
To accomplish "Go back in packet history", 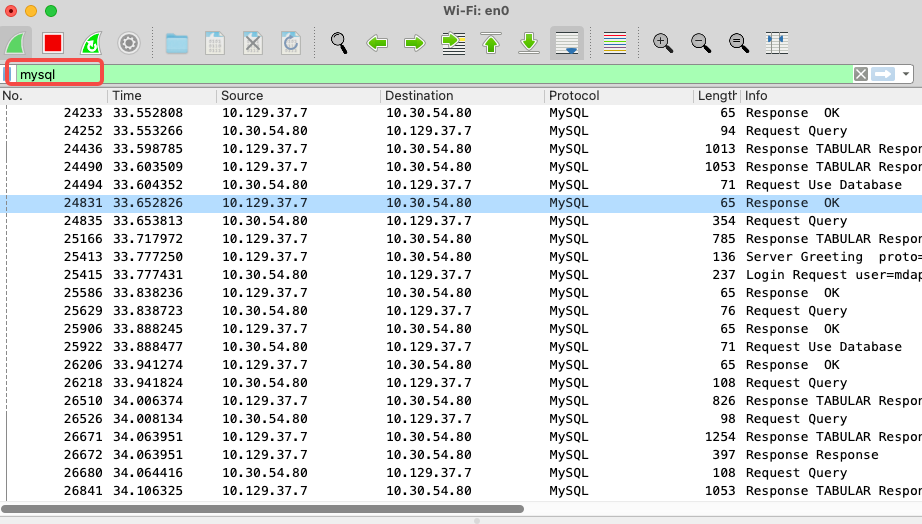I will (x=377, y=43).
